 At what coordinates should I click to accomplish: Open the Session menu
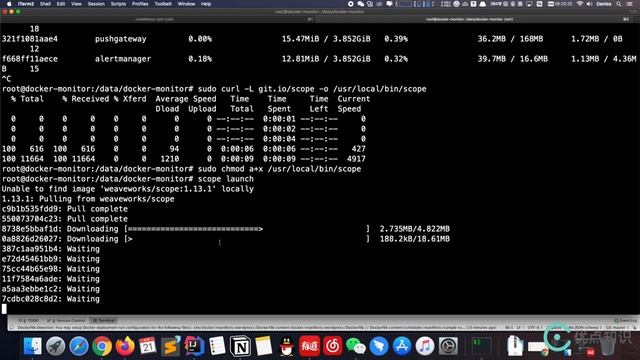(96, 4)
